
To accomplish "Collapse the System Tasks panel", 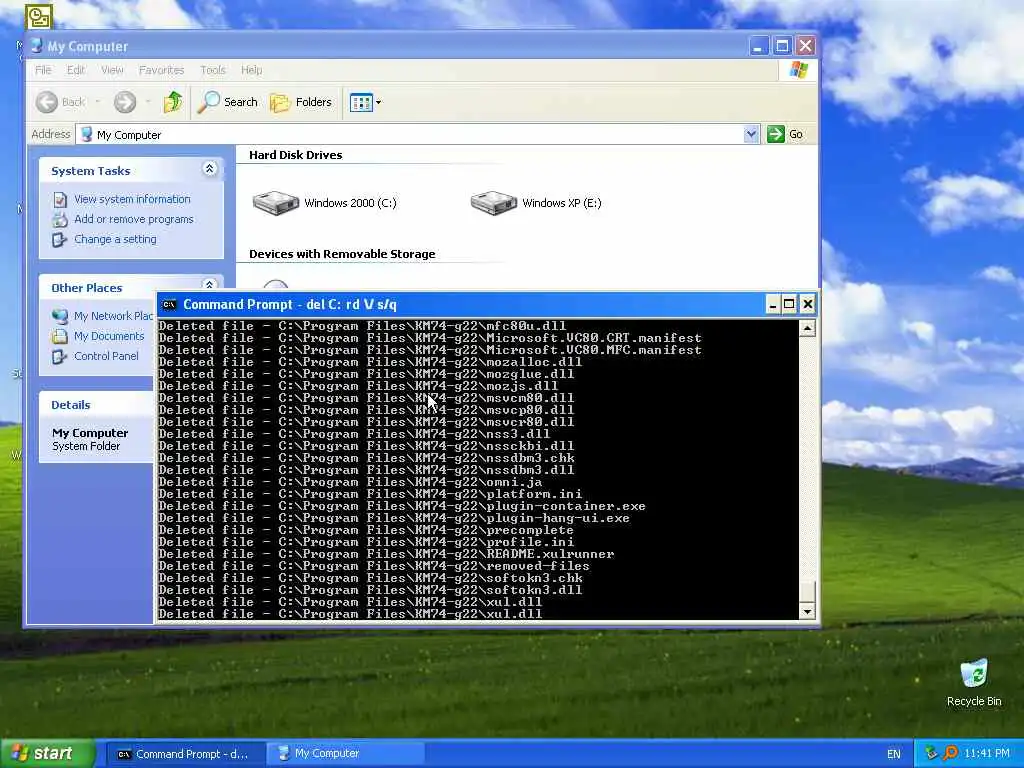I will [209, 169].
